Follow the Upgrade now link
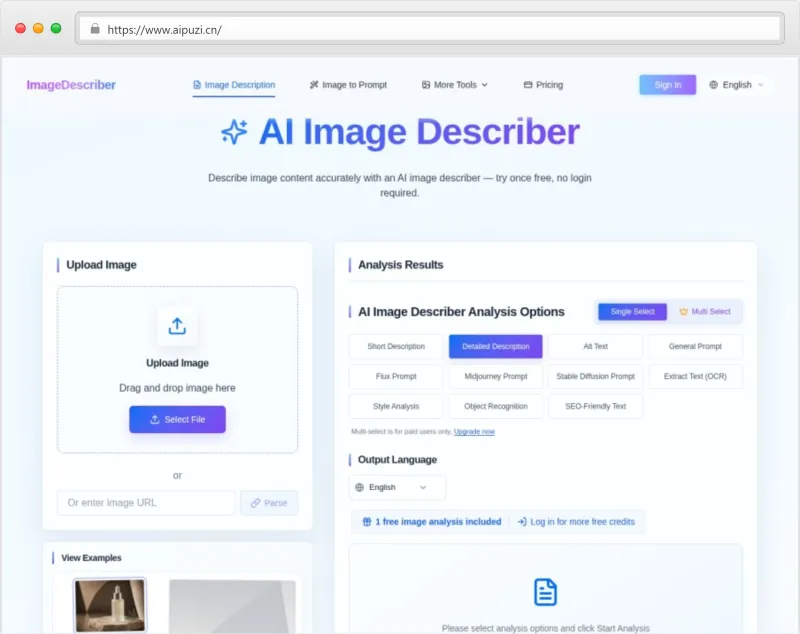Screen dimensions: 800x634 [474, 432]
